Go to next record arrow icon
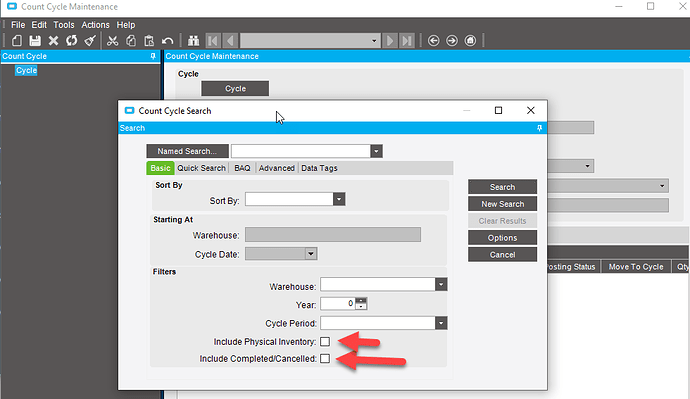The image size is (690, 399). click(x=389, y=41)
